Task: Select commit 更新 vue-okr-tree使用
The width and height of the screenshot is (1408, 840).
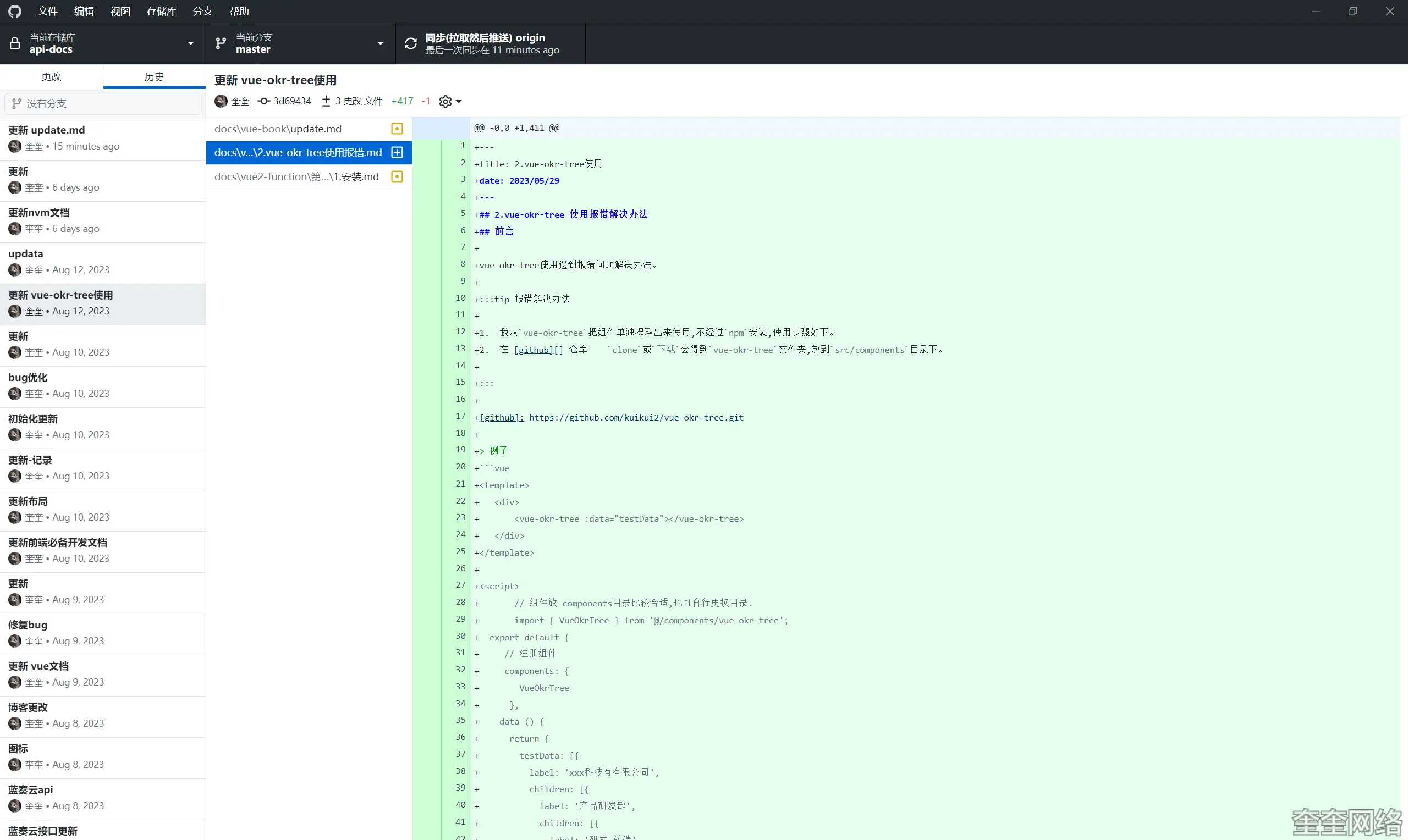Action: (103, 305)
